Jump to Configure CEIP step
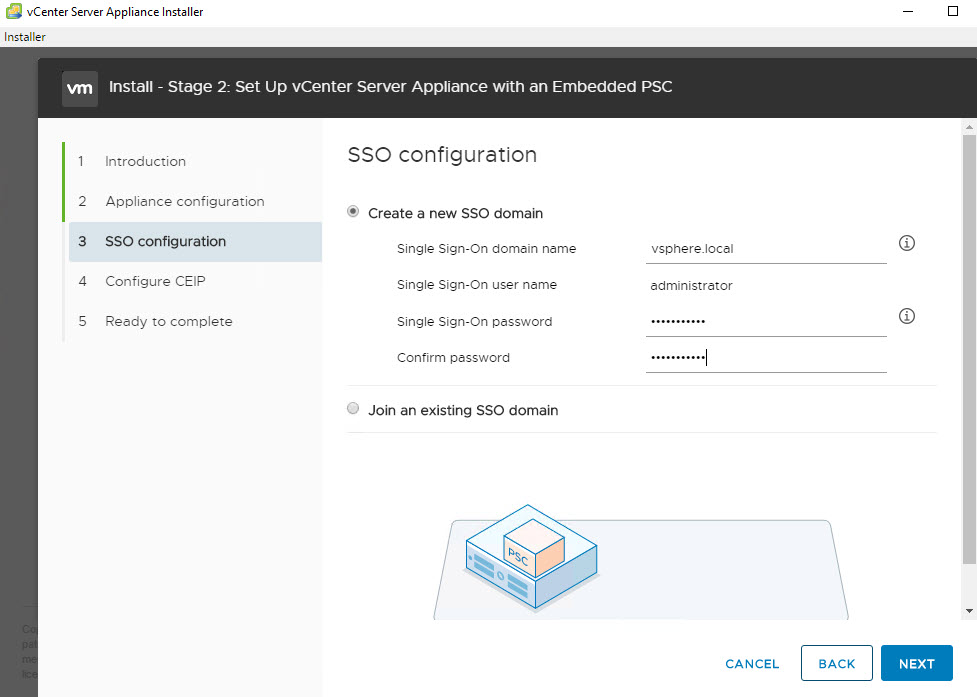 [155, 281]
